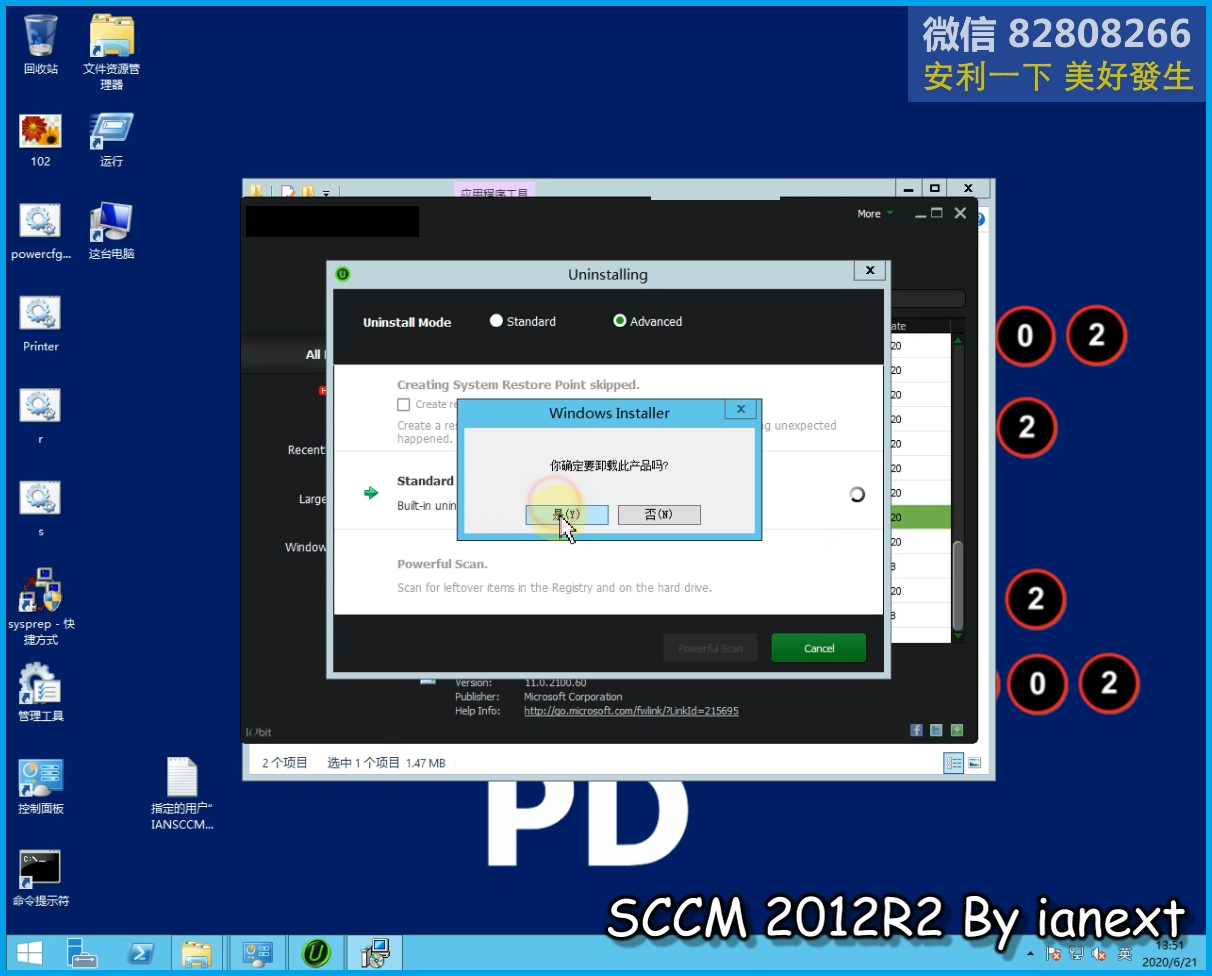Screen dimensions: 1212x976
Task: Click the Explorer help question mark icon
Action: pyautogui.click(x=980, y=218)
